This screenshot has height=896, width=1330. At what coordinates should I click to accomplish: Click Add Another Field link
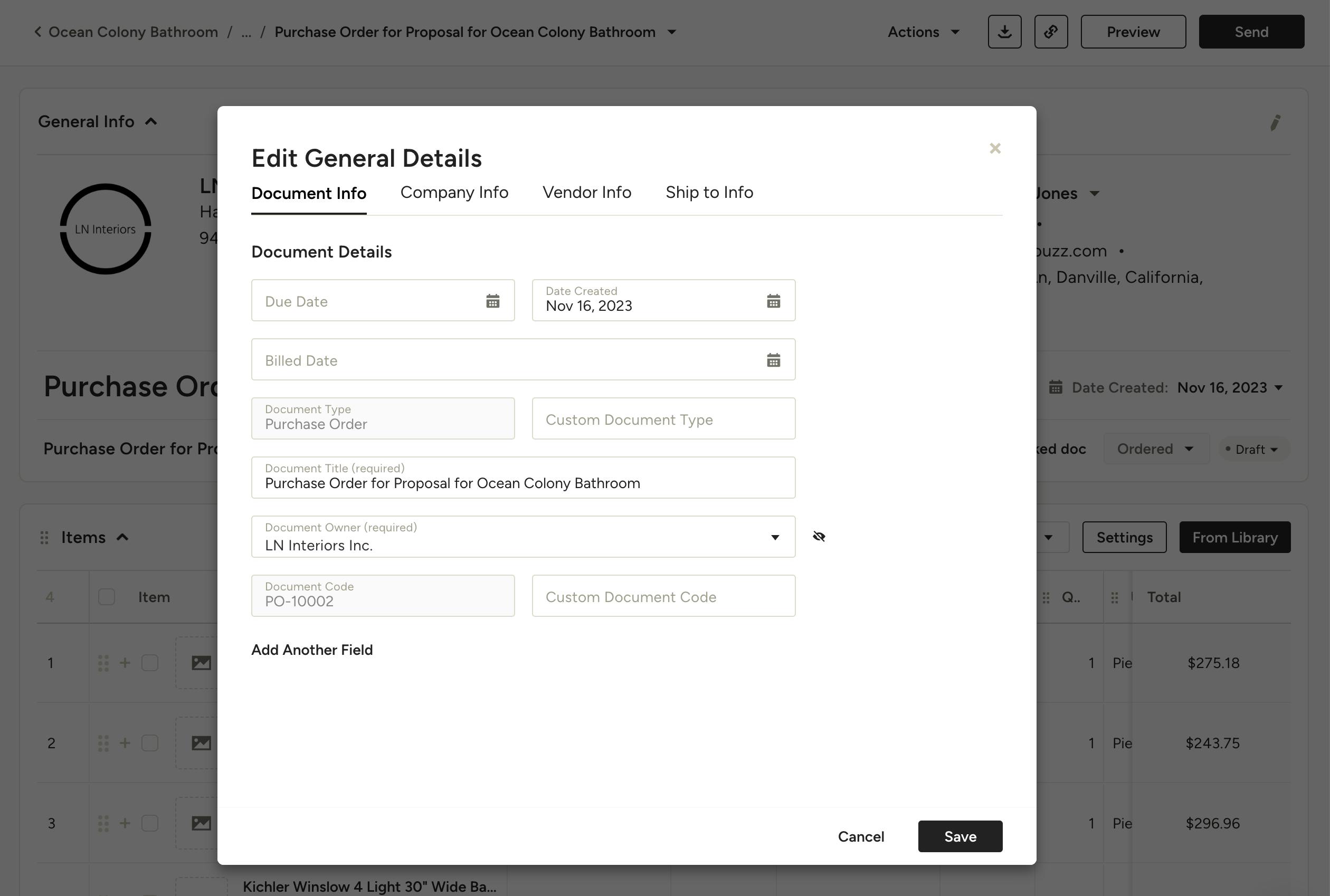point(312,650)
